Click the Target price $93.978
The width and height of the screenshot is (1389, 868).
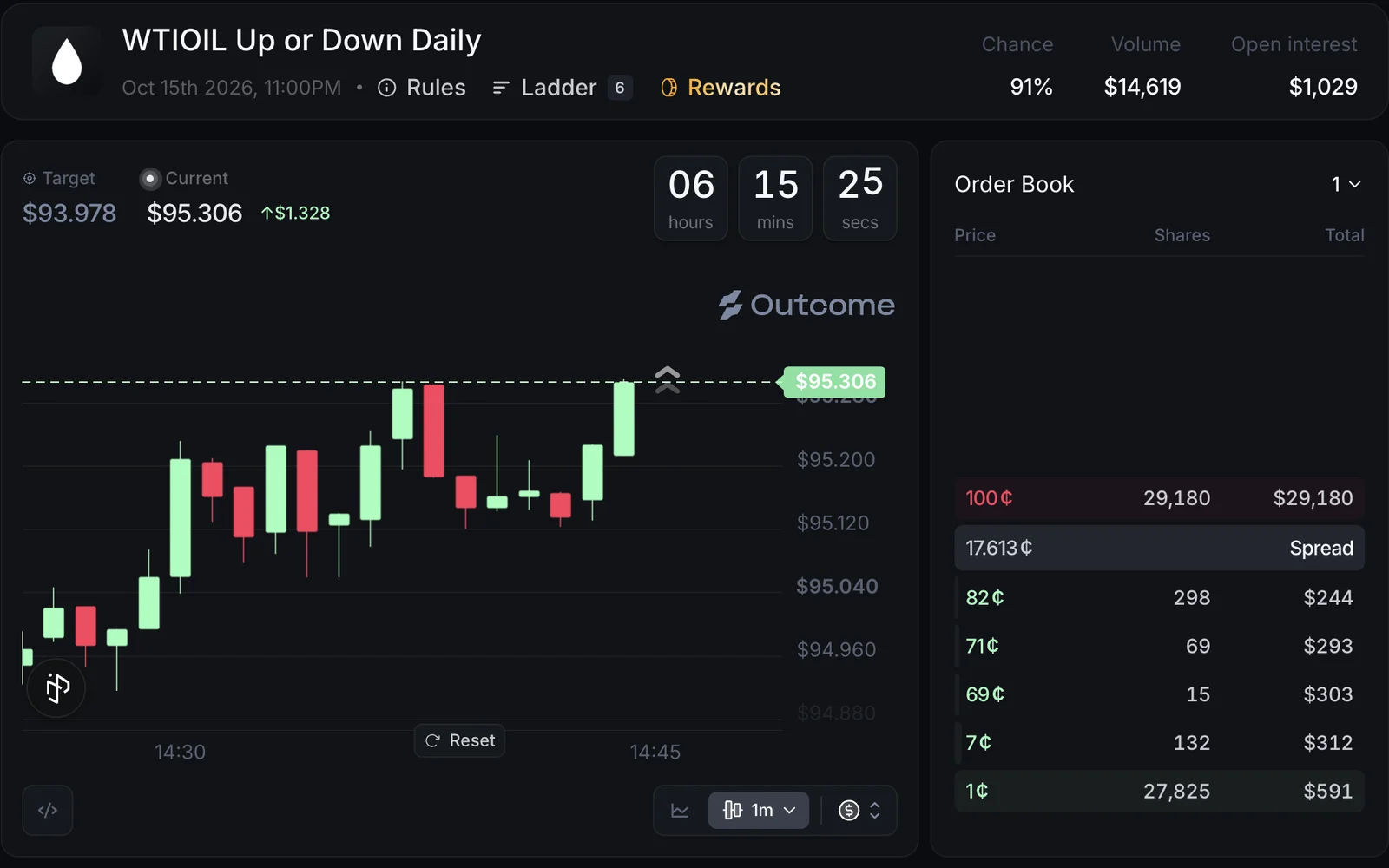tap(69, 213)
